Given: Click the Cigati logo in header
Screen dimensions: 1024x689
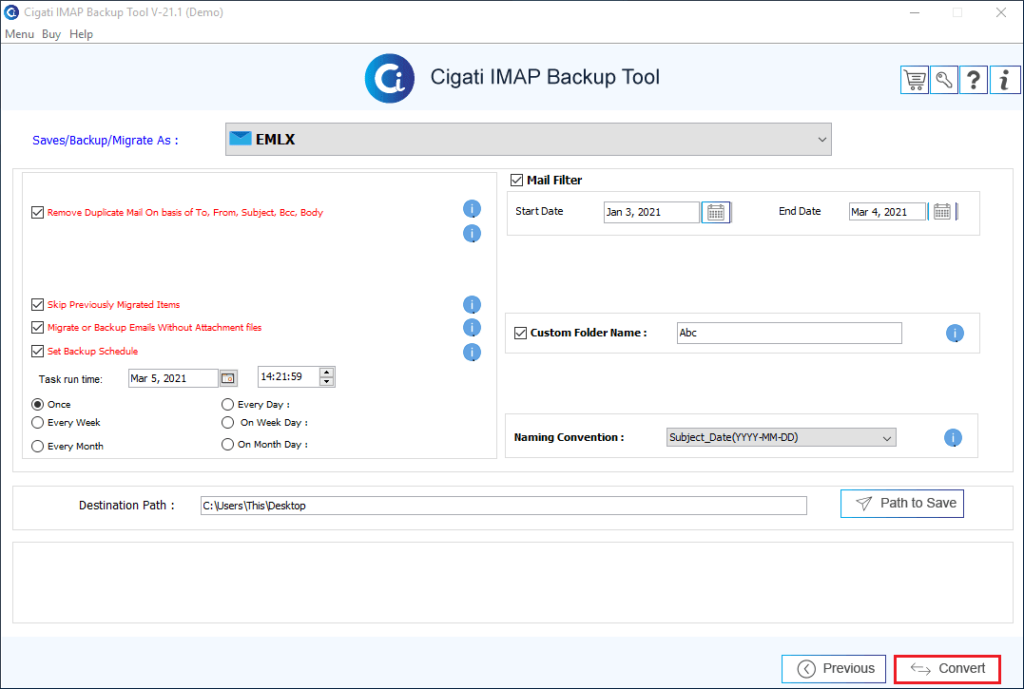Looking at the screenshot, I should [x=389, y=78].
